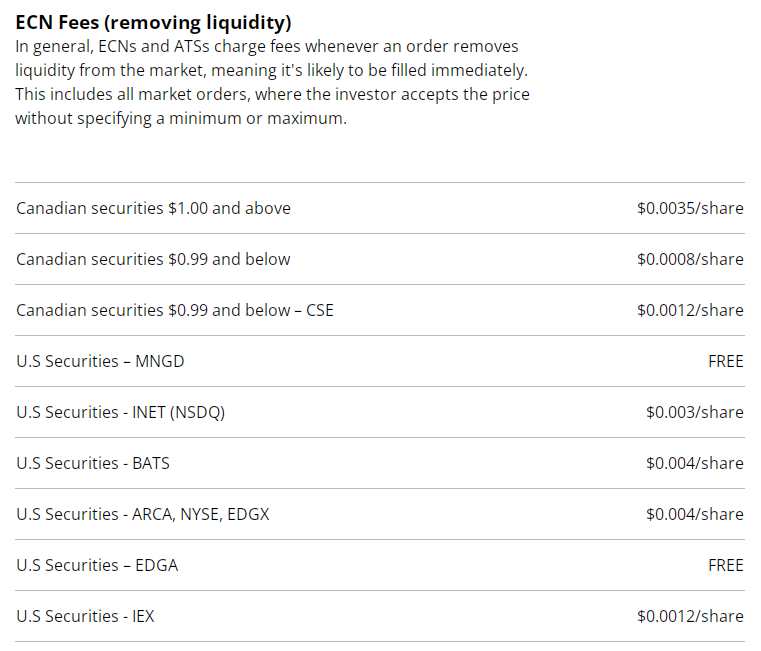Select the U.S Securities – MNGD label
The height and width of the screenshot is (651, 761).
pyautogui.click(x=100, y=361)
